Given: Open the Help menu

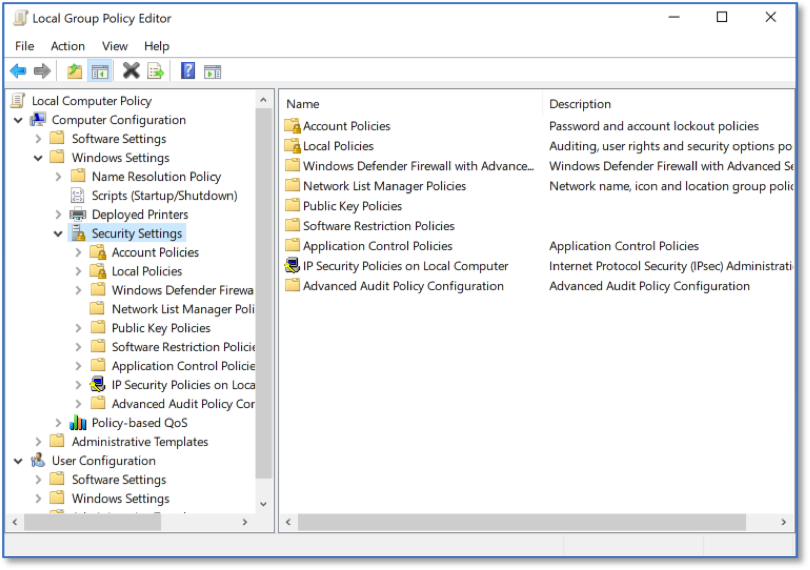Looking at the screenshot, I should click(157, 46).
